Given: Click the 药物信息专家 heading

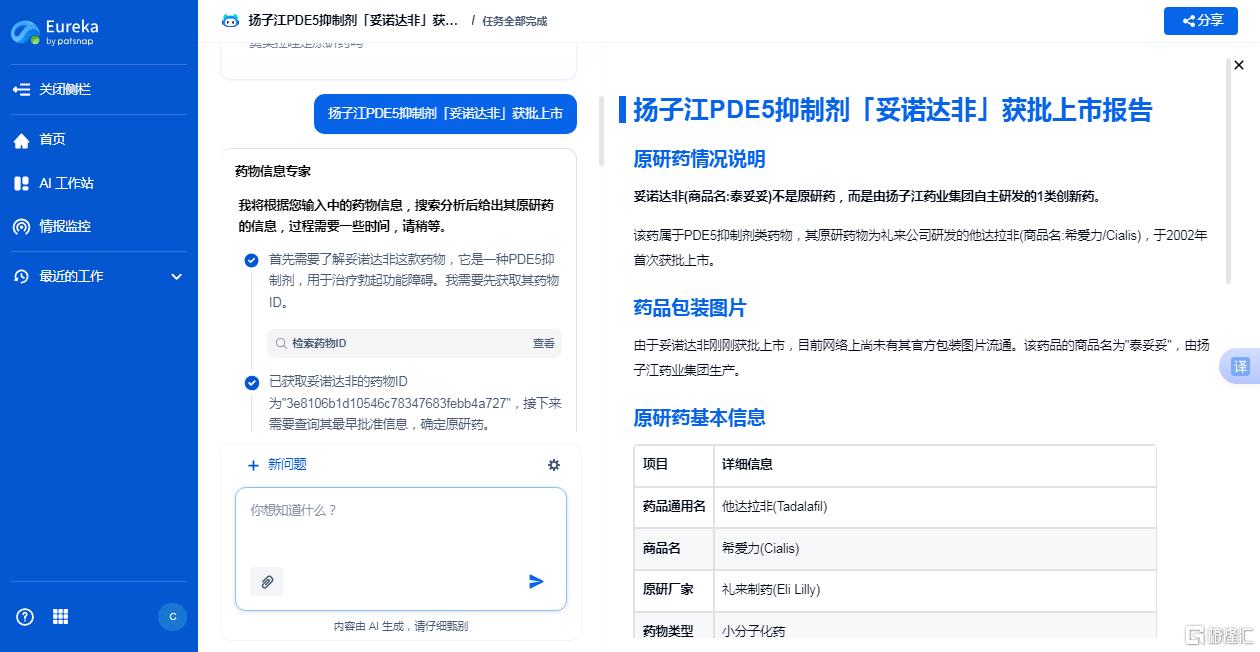Looking at the screenshot, I should click(273, 171).
